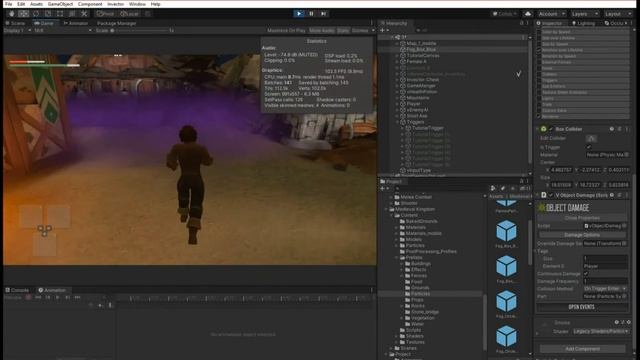The image size is (640, 360).
Task: Click the Add Component button
Action: click(582, 349)
